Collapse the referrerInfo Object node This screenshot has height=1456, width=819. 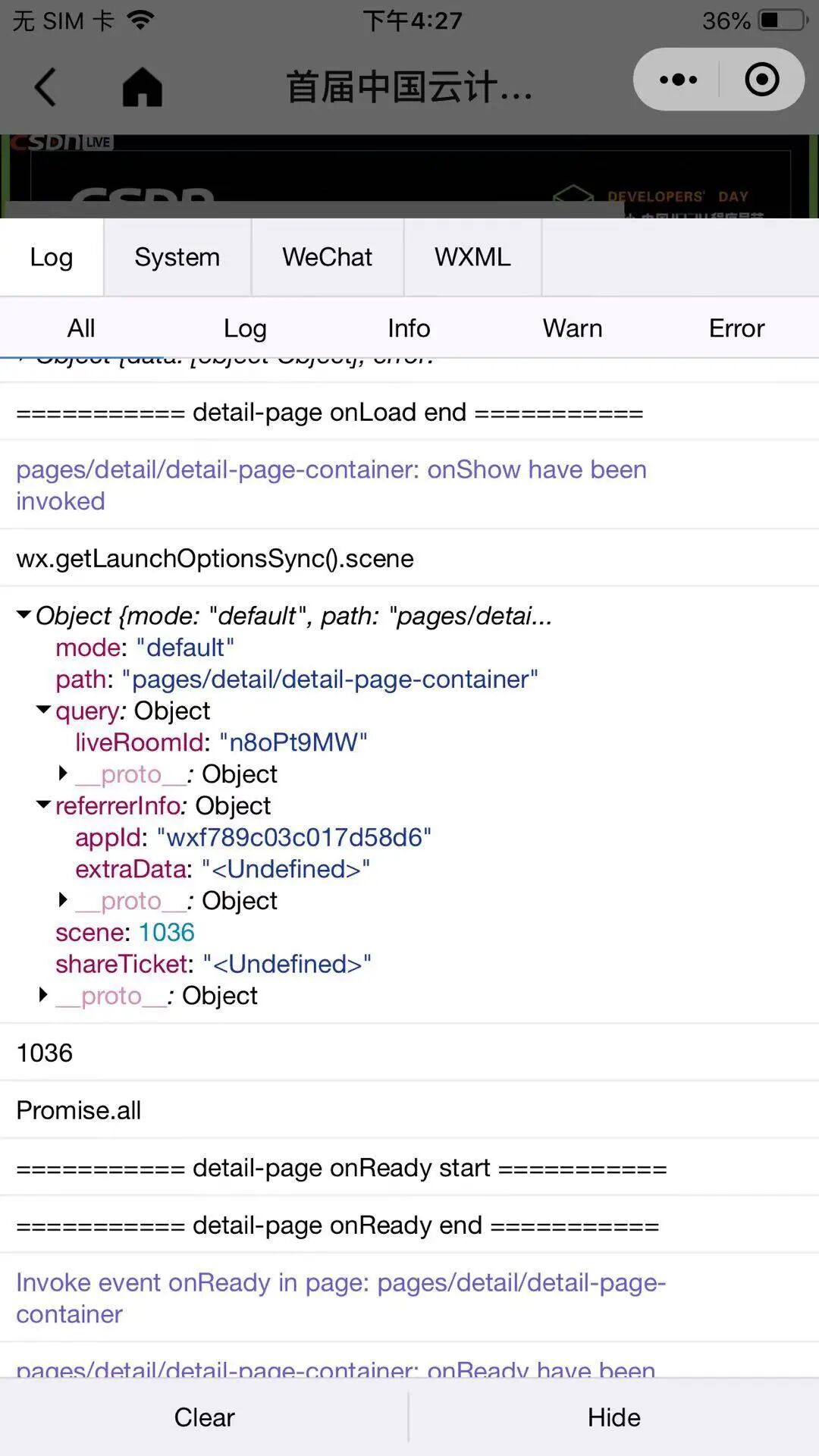pyautogui.click(x=44, y=805)
